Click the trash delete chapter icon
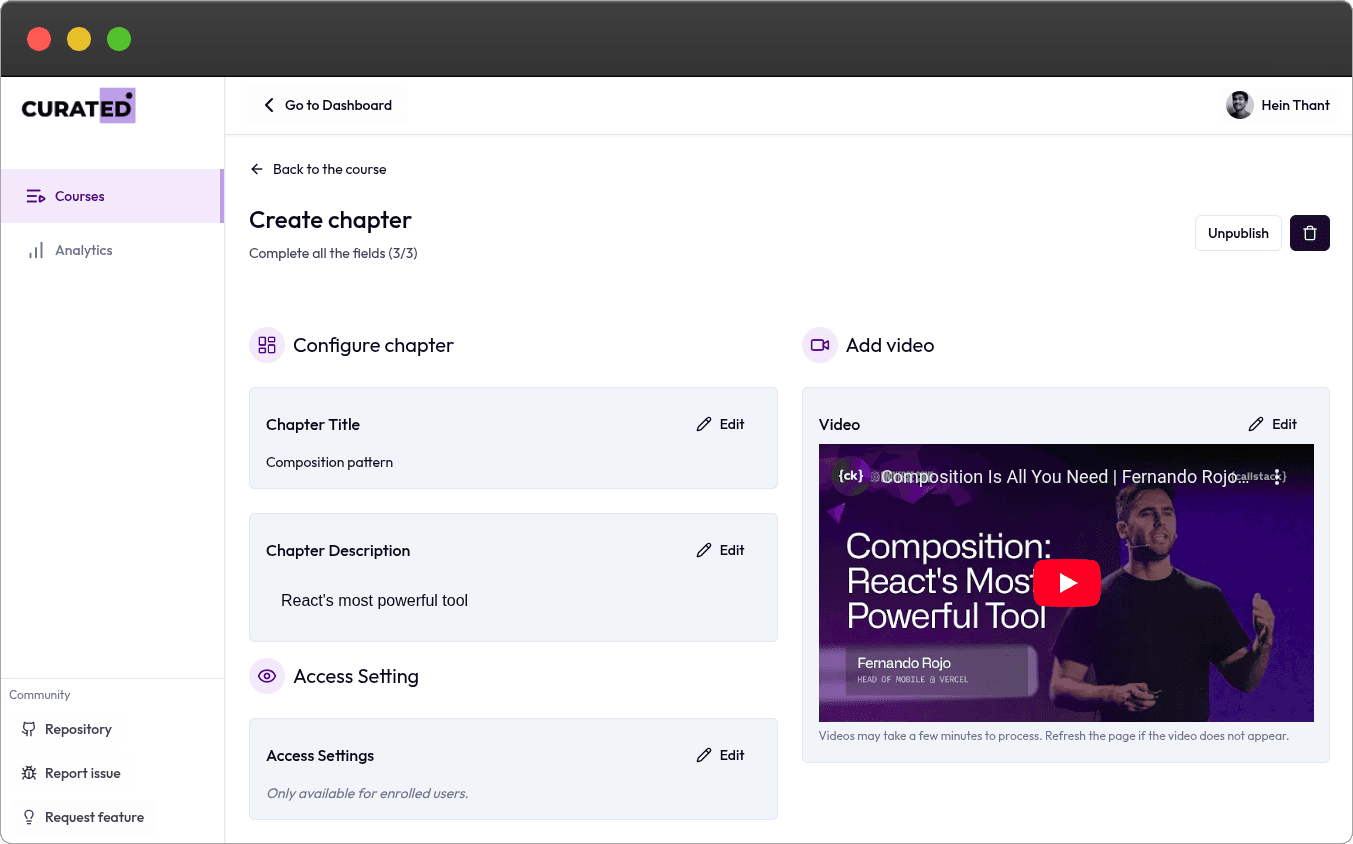The image size is (1353, 844). coord(1309,233)
